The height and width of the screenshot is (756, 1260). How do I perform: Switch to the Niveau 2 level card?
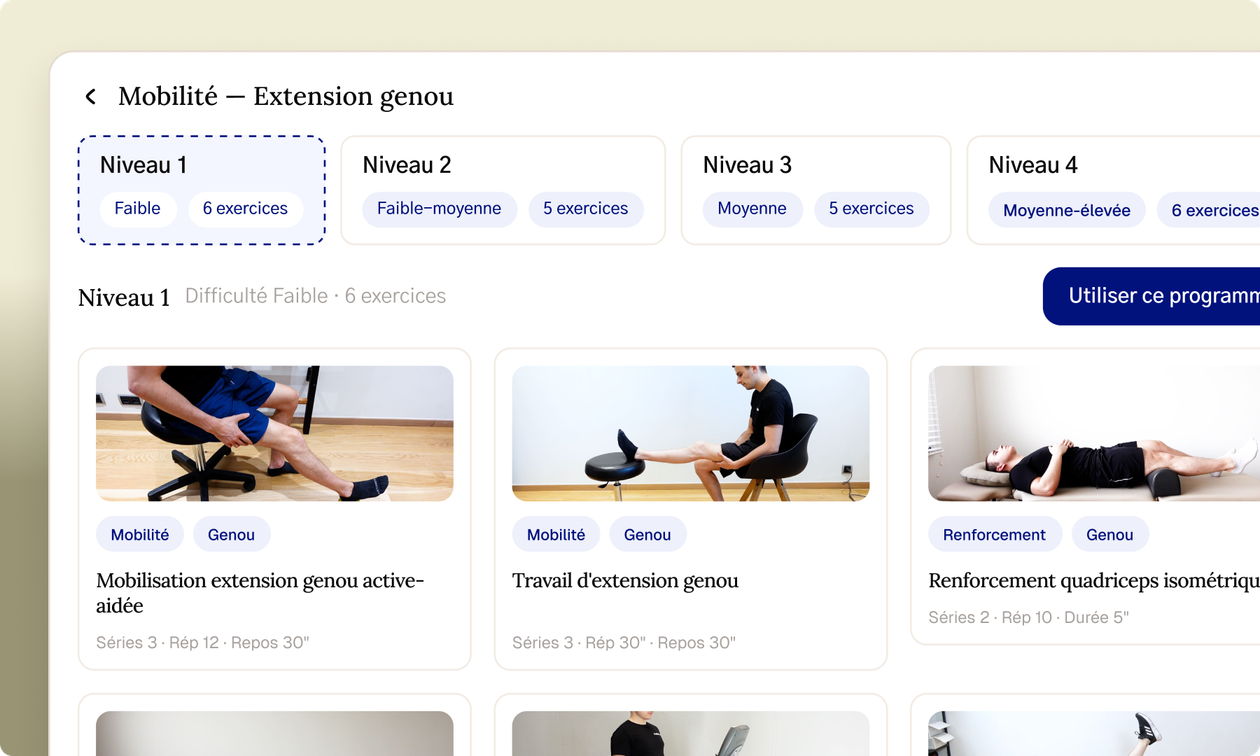tap(503, 190)
